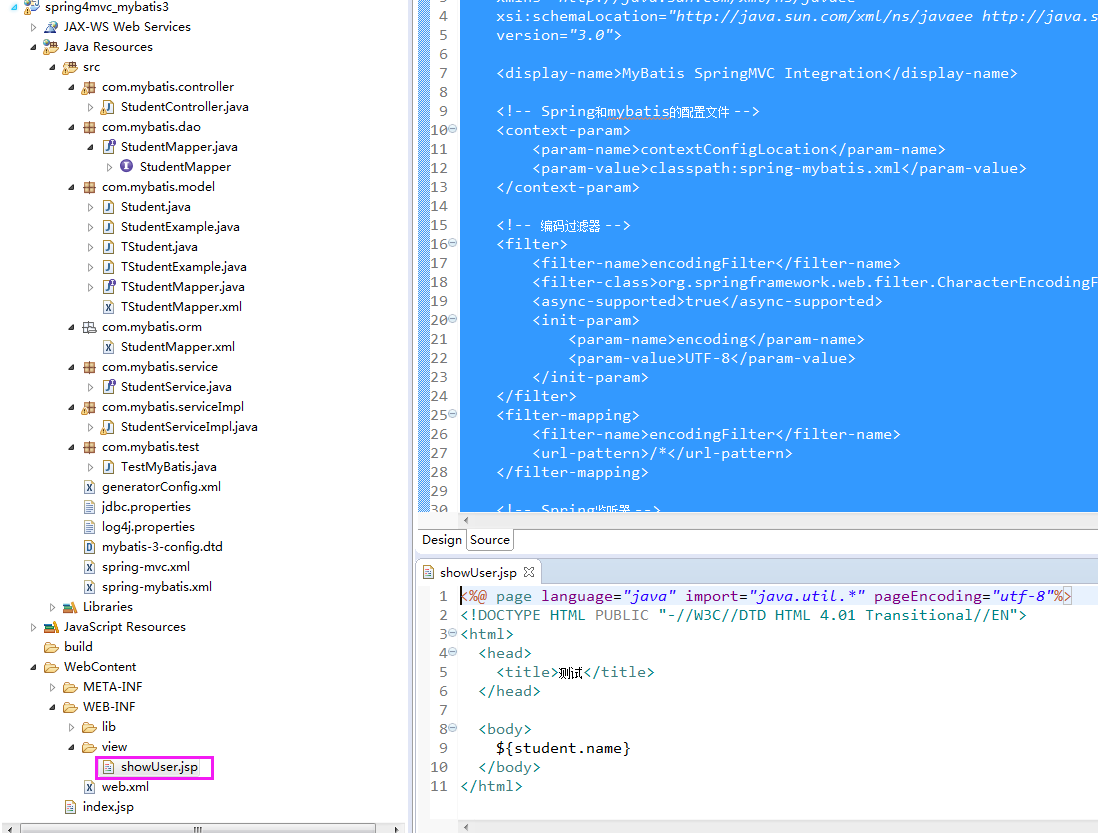The height and width of the screenshot is (833, 1098).
Task: Click index.jsp file icon
Action: pos(70,807)
